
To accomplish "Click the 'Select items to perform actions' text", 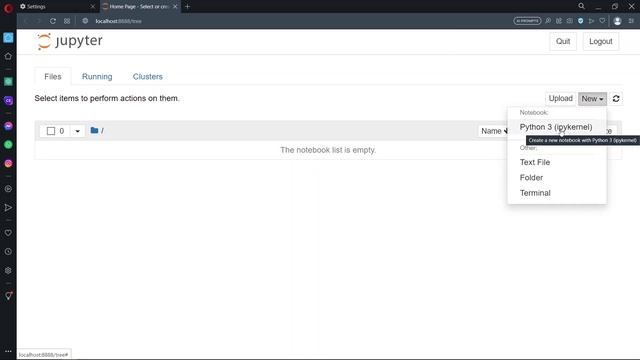I will [x=107, y=98].
